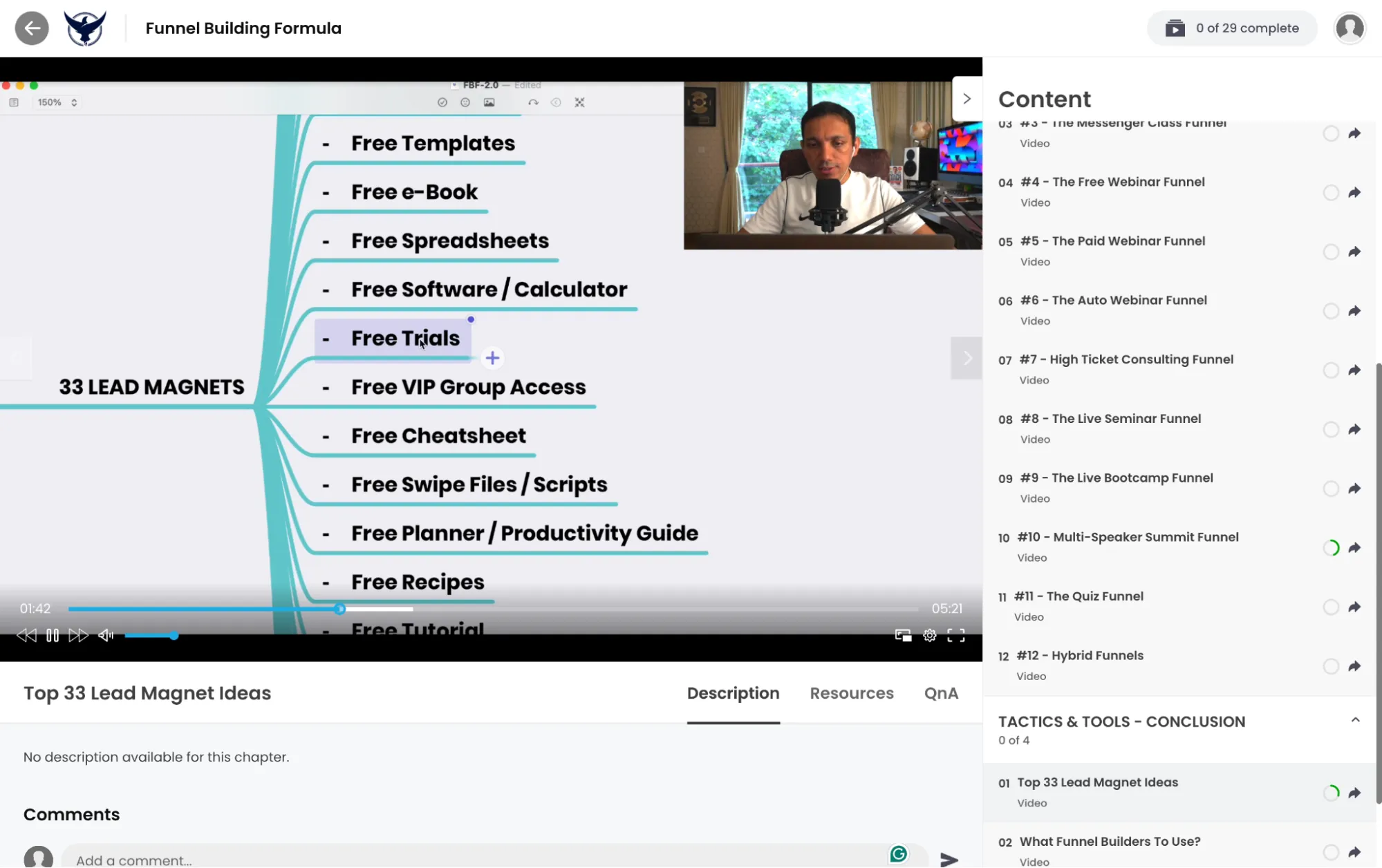This screenshot has height=868, width=1382.
Task: Switch to the Resources tab
Action: point(851,693)
